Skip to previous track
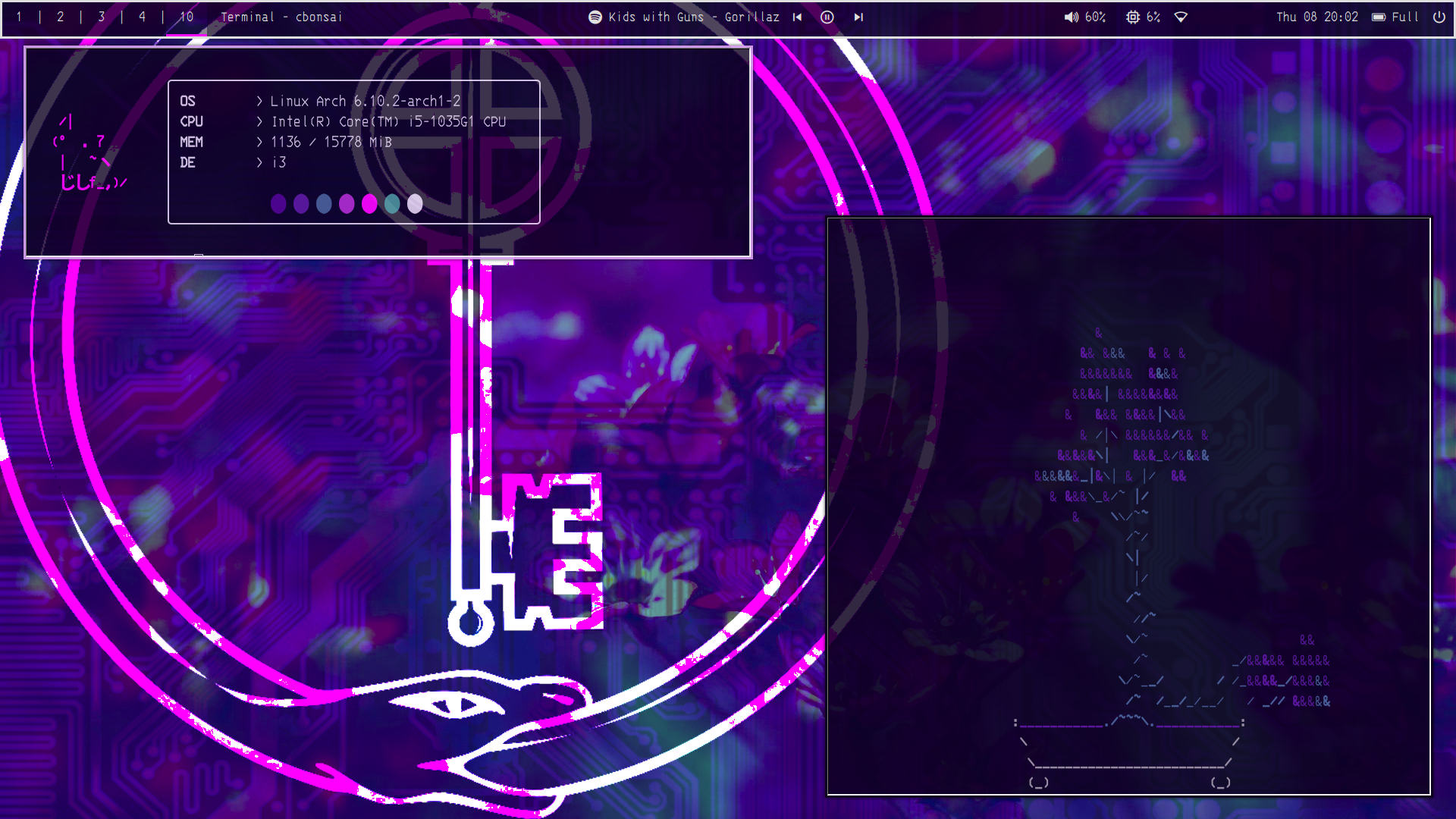Viewport: 1456px width, 819px height. [797, 17]
